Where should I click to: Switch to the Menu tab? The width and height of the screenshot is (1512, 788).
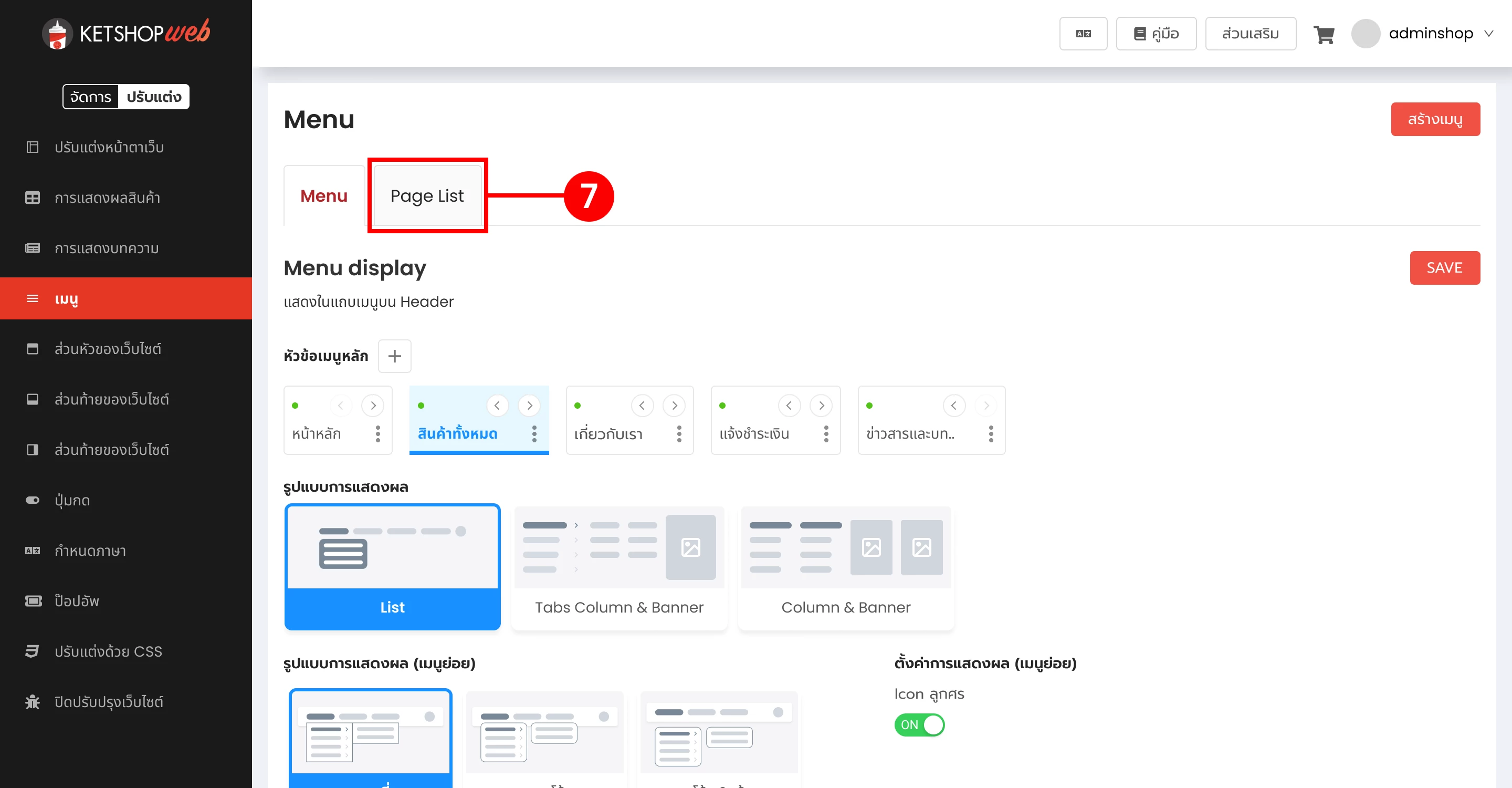tap(324, 195)
